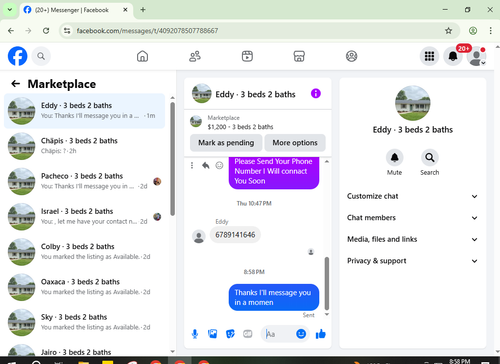Click the Mark as pending button
This screenshot has height=364, width=500.
[226, 143]
